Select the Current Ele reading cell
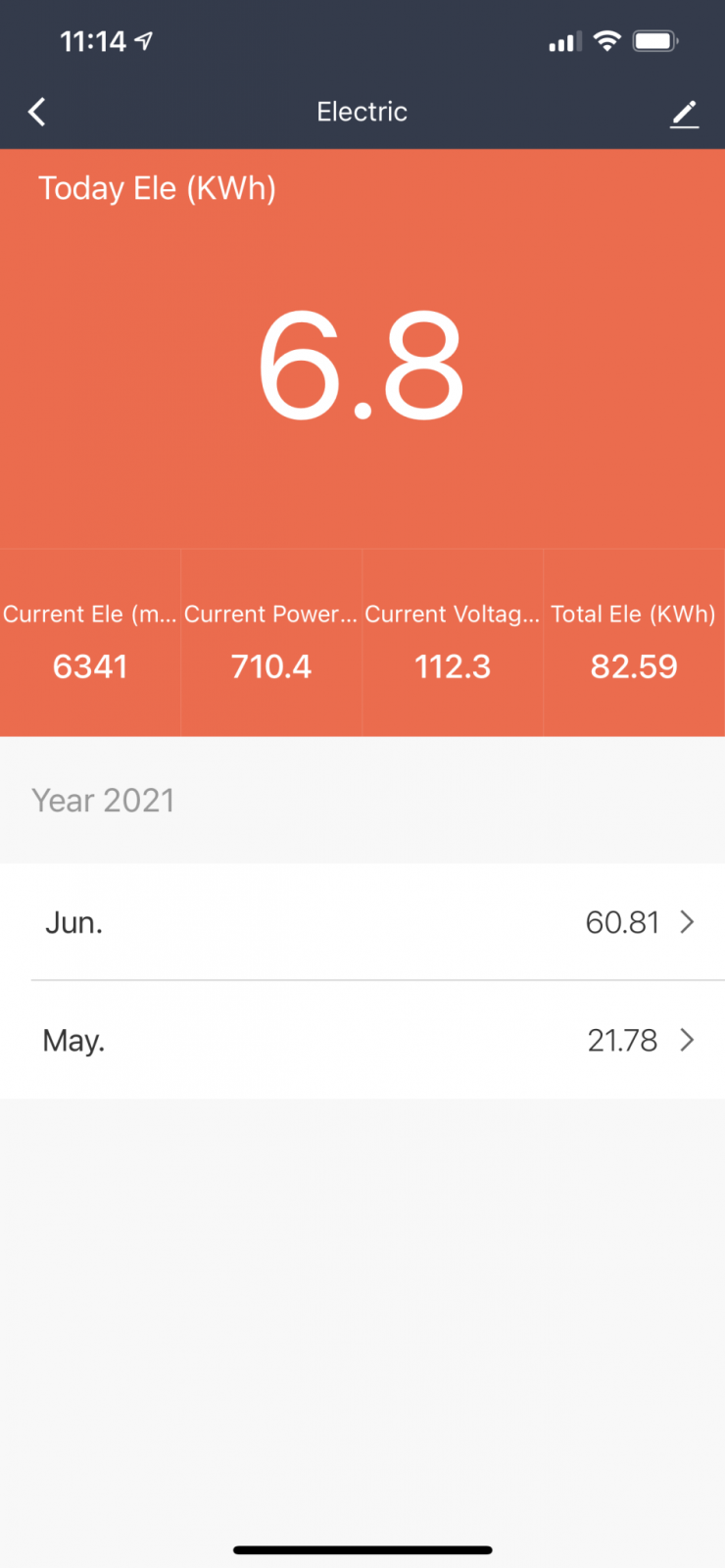This screenshot has width=725, height=1568. [x=90, y=643]
